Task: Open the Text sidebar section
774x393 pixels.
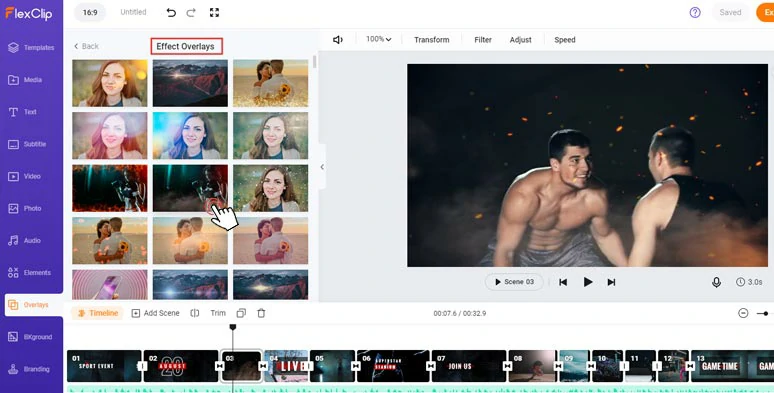Action: pyautogui.click(x=22, y=112)
